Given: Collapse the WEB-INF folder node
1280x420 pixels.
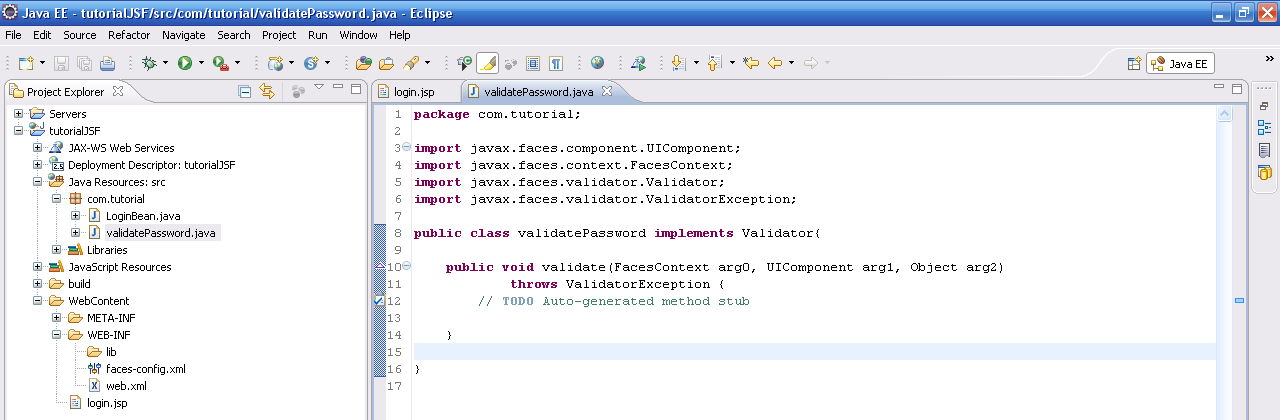Looking at the screenshot, I should tap(57, 335).
